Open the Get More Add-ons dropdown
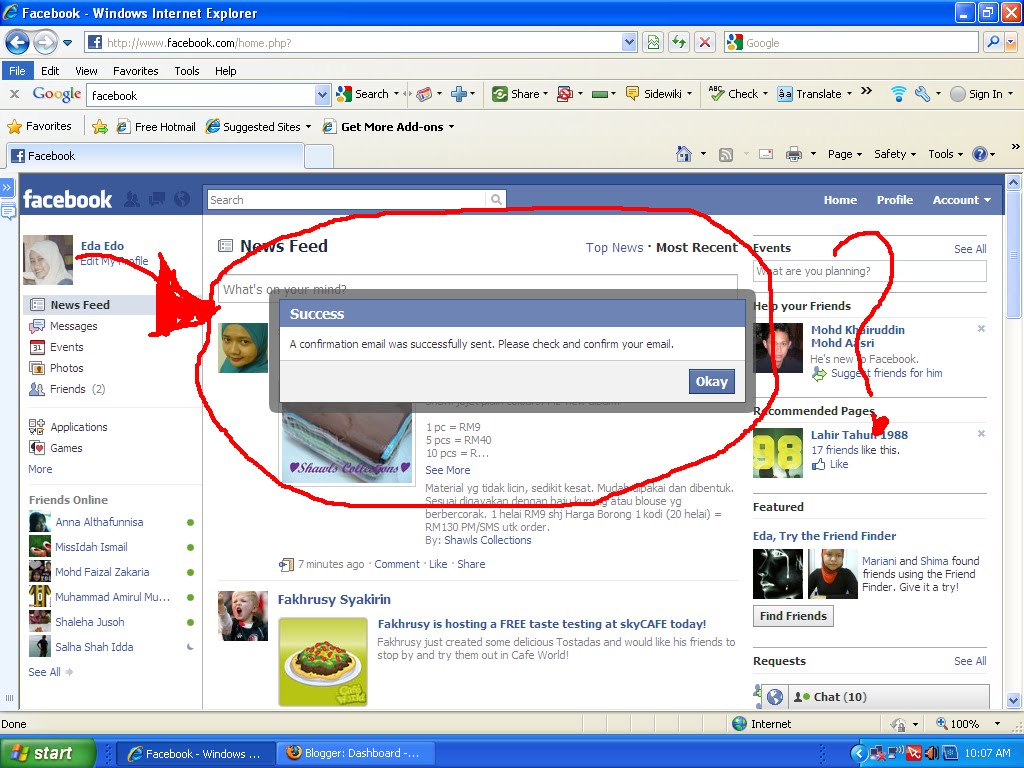The image size is (1024, 768). 451,127
